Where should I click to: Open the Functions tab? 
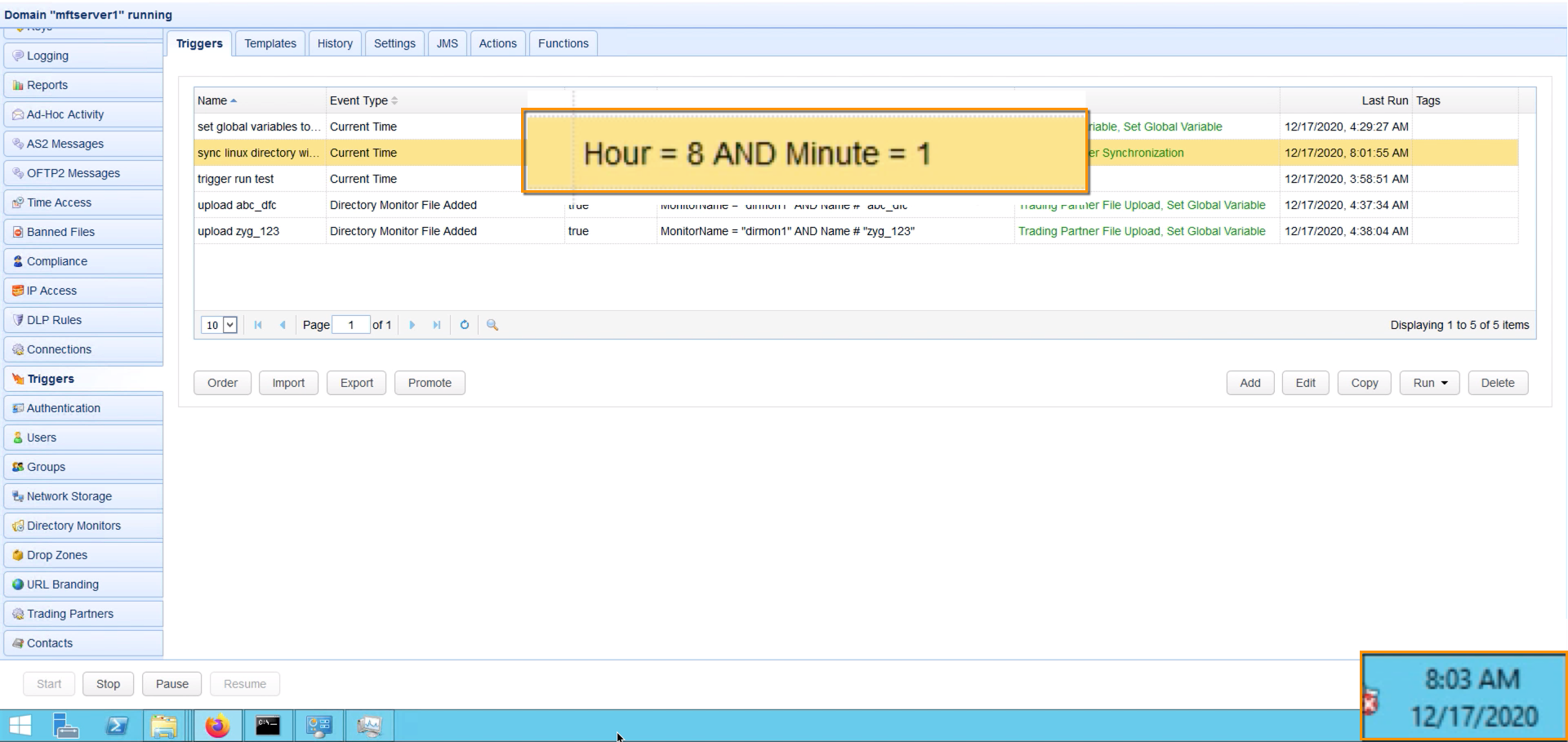pos(563,43)
